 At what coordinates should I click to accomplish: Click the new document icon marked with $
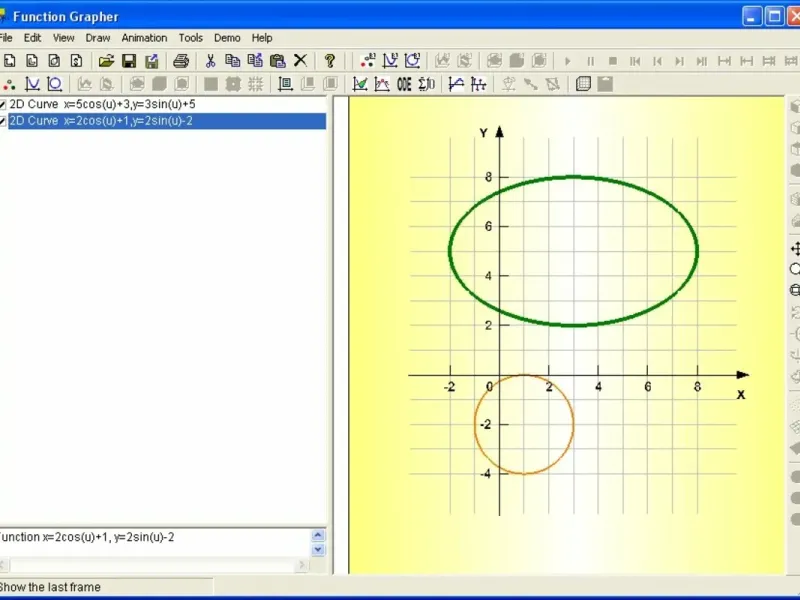[x=77, y=61]
